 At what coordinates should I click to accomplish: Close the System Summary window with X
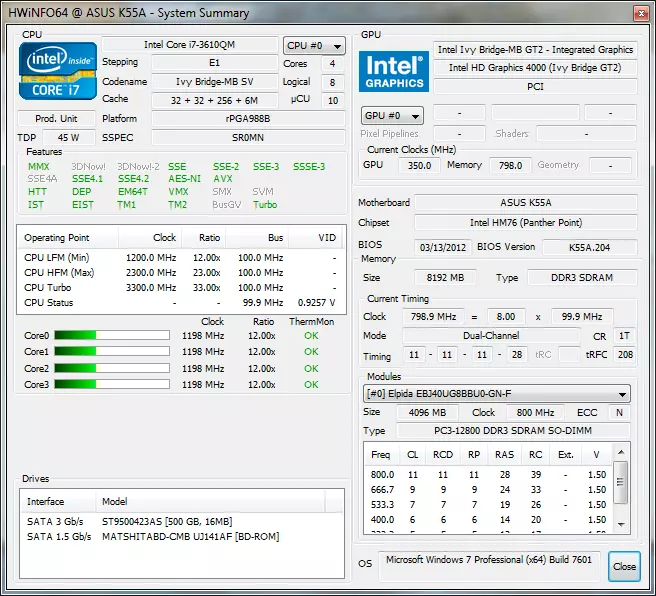(641, 13)
